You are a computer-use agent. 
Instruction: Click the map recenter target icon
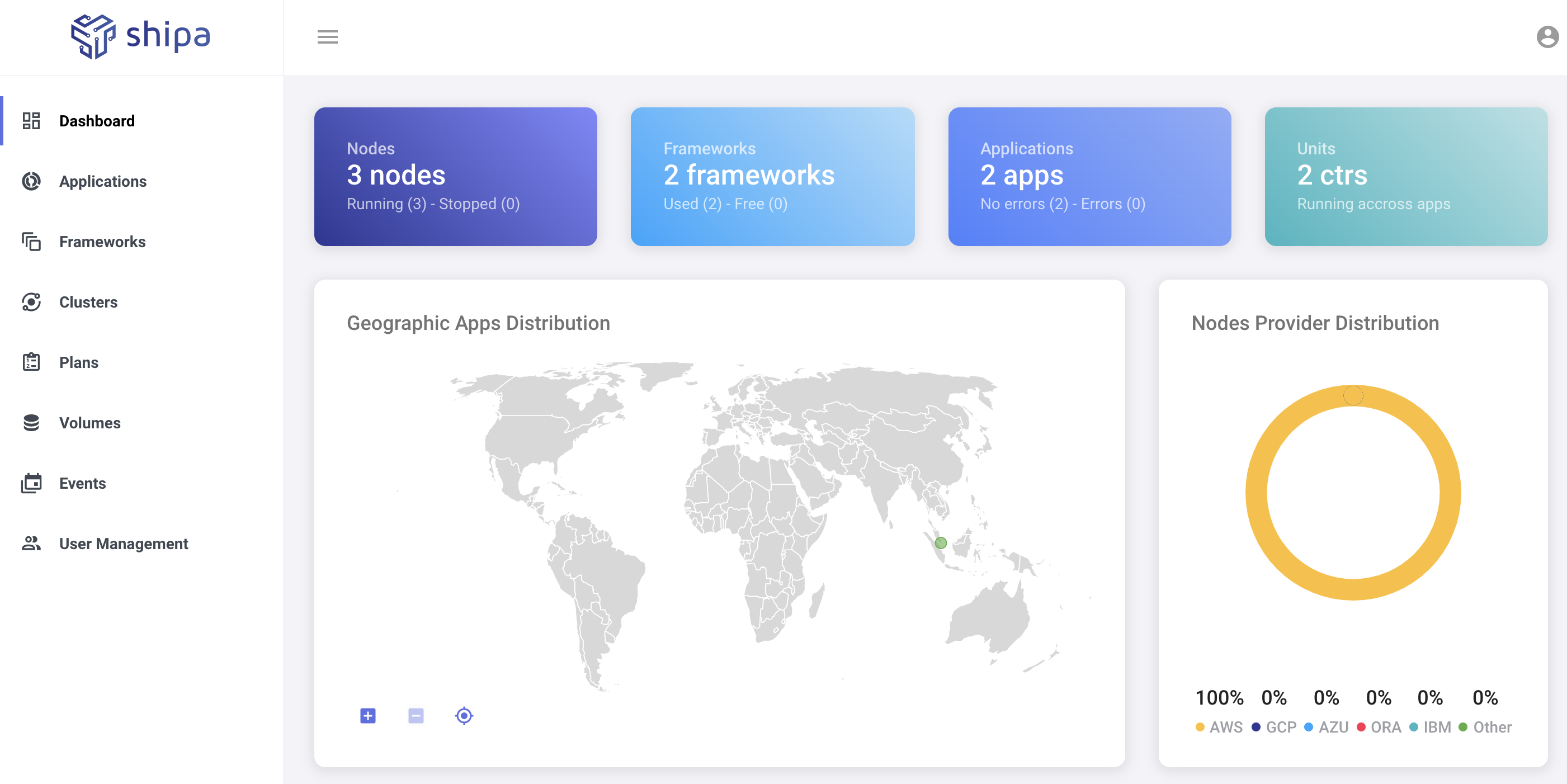pyautogui.click(x=464, y=715)
